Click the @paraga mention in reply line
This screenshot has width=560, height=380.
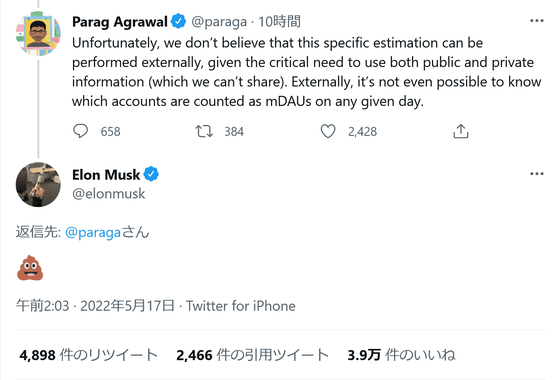click(x=93, y=232)
